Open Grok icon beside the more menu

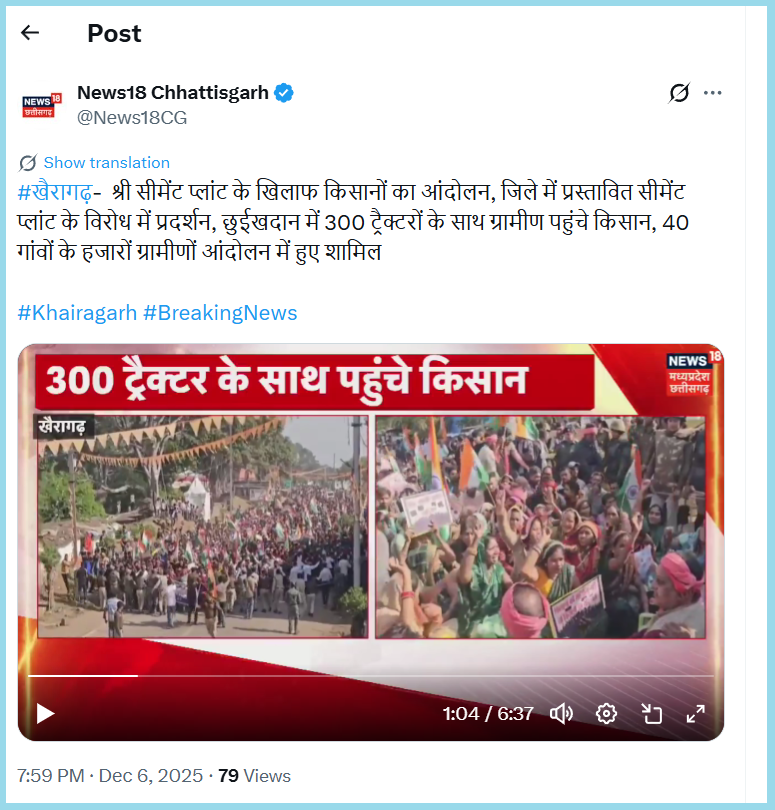[x=679, y=93]
